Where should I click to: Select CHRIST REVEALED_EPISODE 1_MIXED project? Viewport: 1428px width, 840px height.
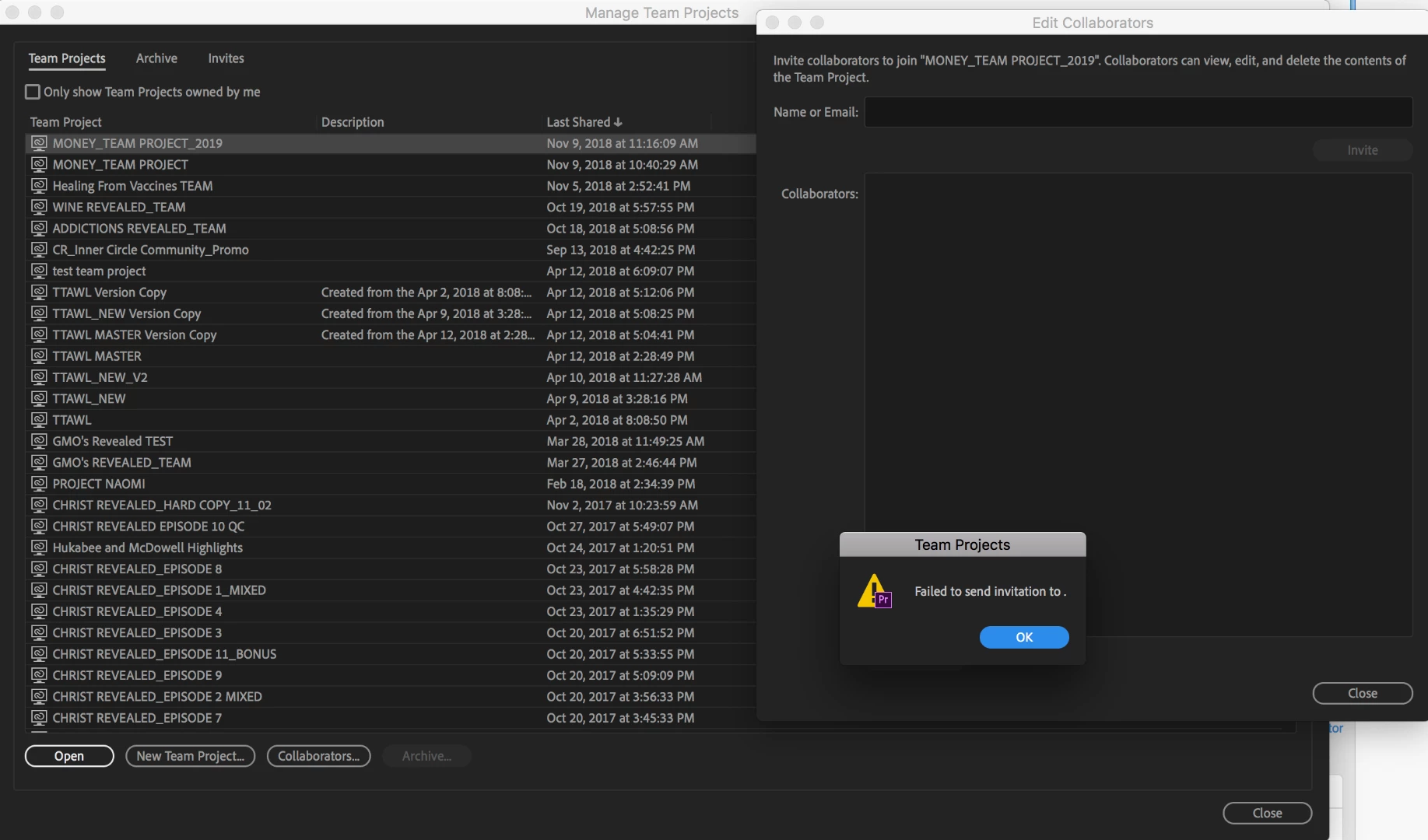point(391,590)
